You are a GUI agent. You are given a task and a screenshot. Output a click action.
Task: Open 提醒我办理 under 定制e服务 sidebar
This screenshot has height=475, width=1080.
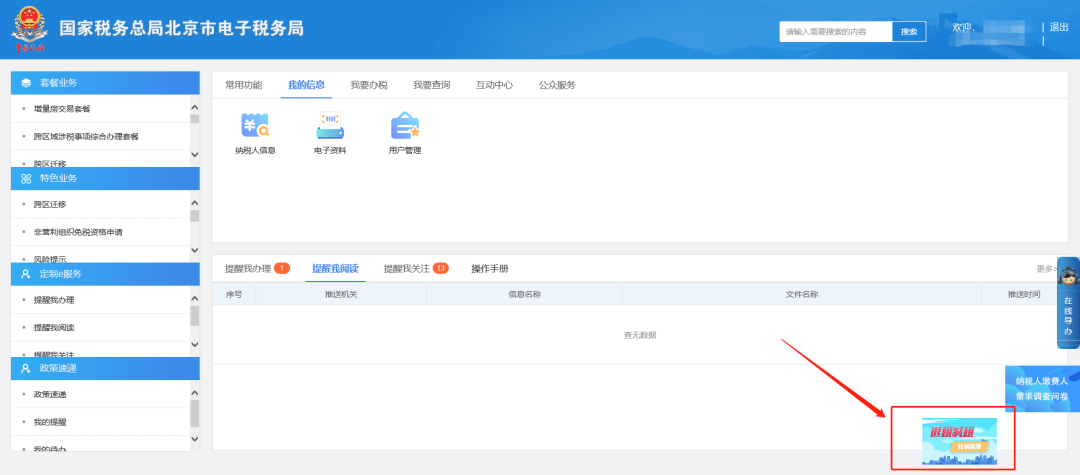tap(54, 300)
